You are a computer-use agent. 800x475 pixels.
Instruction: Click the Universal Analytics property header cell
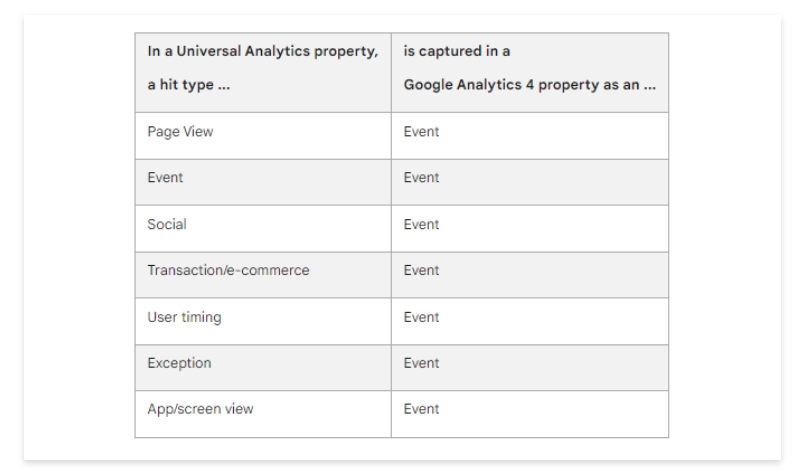coord(263,72)
